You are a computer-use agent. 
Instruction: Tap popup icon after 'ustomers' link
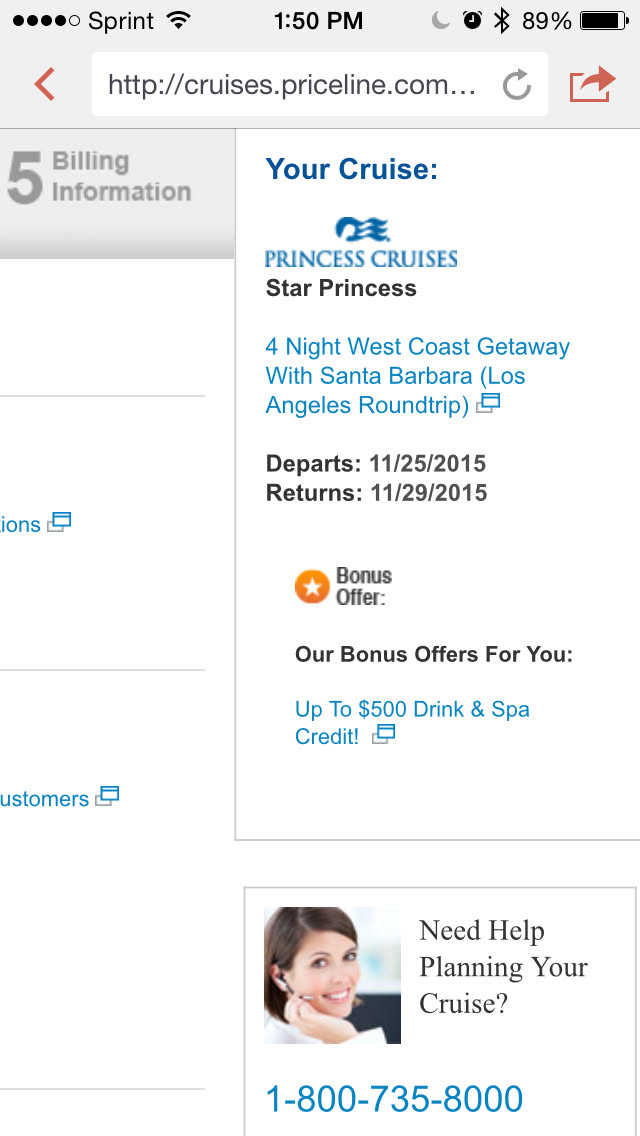pyautogui.click(x=107, y=797)
